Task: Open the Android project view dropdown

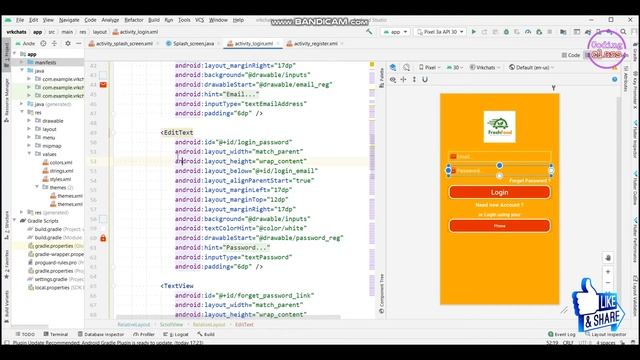Action: pos(25,43)
